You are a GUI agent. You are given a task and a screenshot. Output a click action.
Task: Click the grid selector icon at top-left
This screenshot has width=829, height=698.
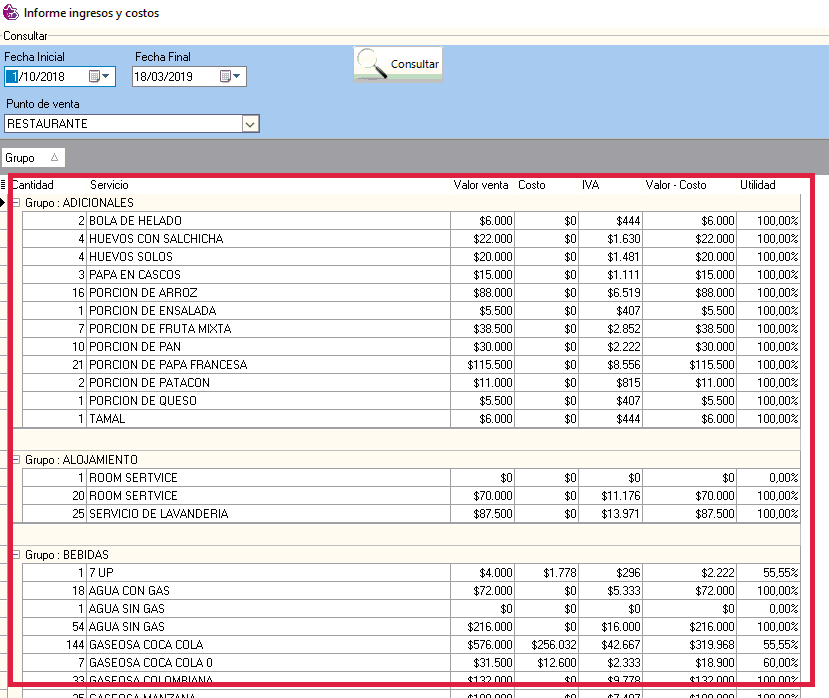tap(4, 185)
